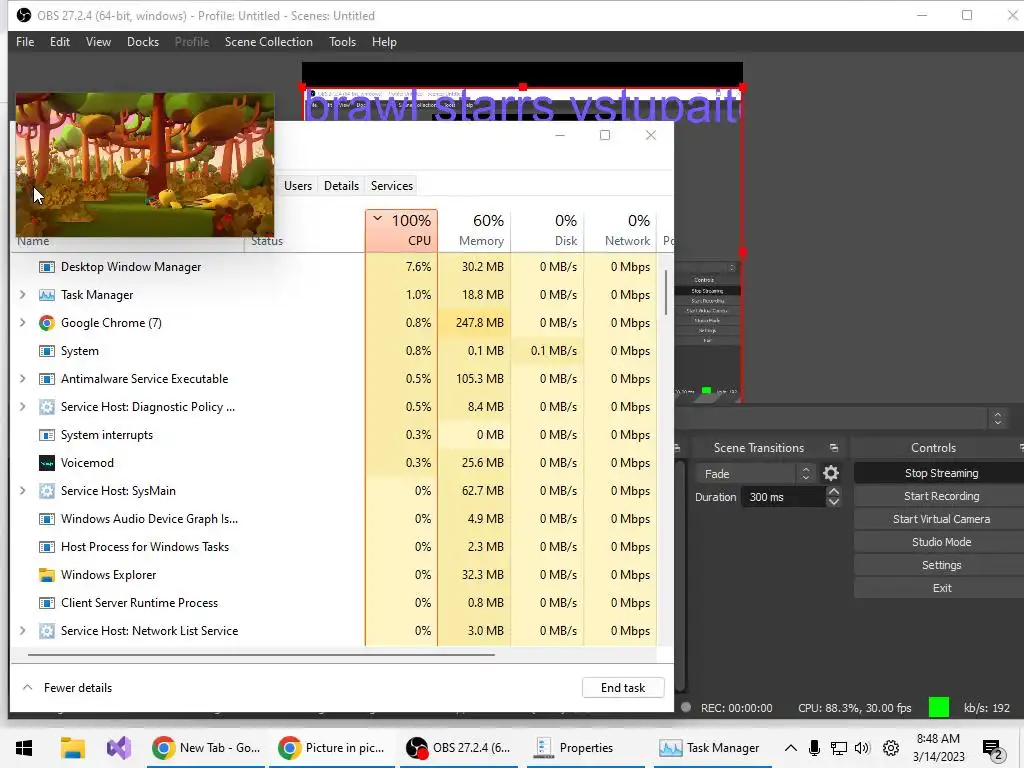Click System interrupts process icon
This screenshot has height=768, width=1024.
pos(46,435)
